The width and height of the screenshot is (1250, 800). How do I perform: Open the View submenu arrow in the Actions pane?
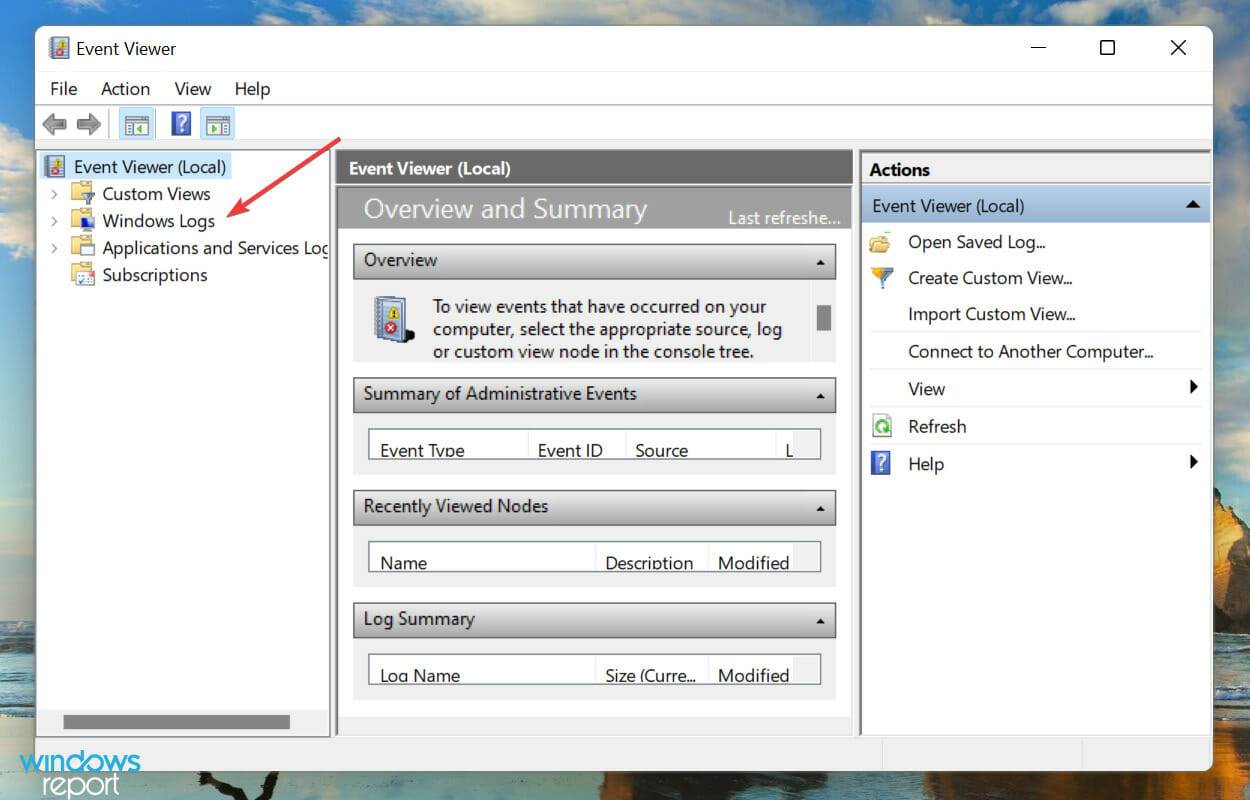[x=1192, y=388]
